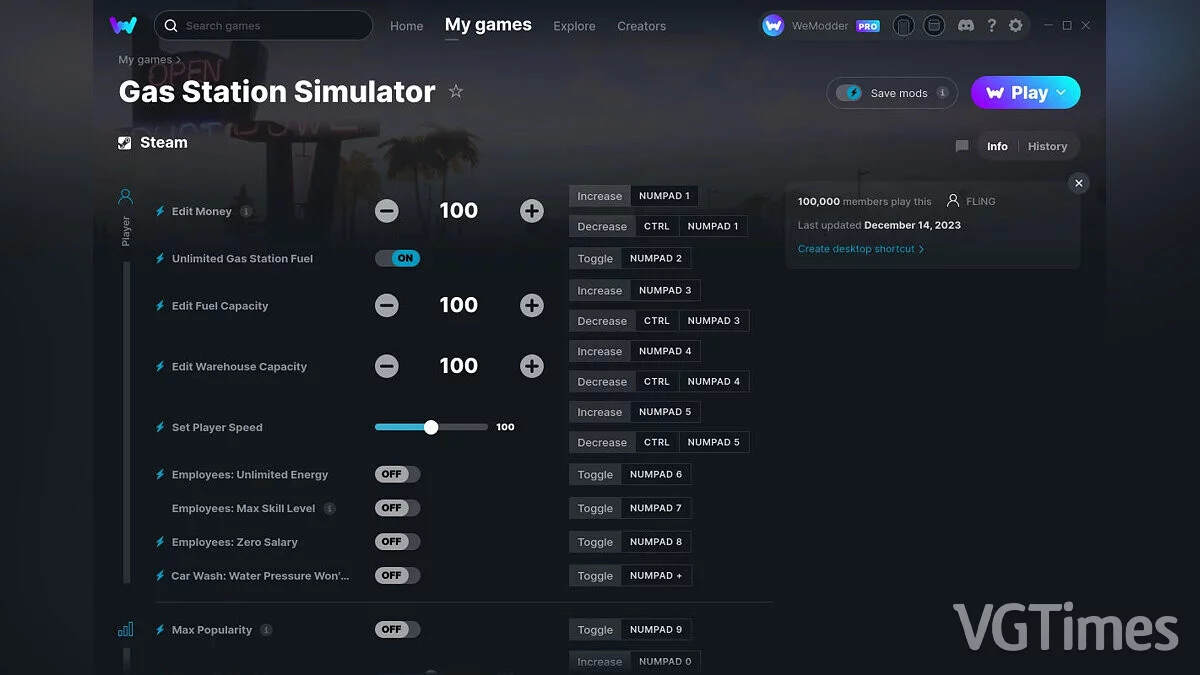
Task: Enable Employees: Unlimited Energy
Action: [x=397, y=474]
